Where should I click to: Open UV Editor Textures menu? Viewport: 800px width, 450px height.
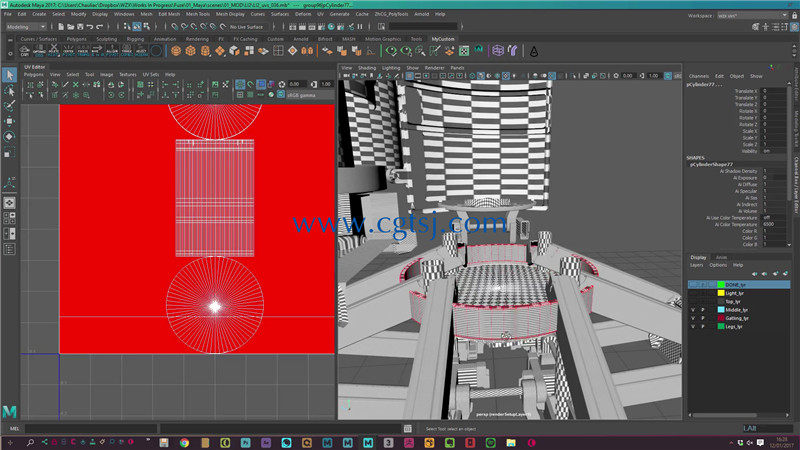(x=128, y=74)
